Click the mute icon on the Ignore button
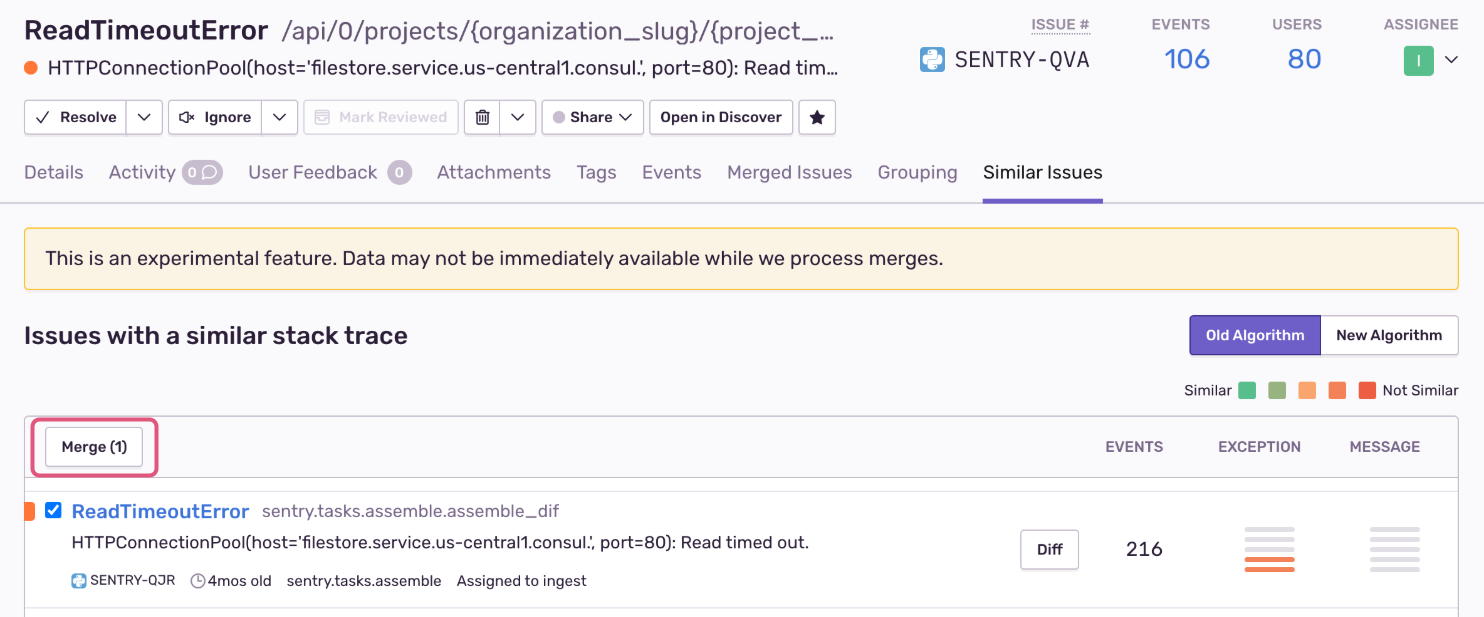 click(x=185, y=117)
